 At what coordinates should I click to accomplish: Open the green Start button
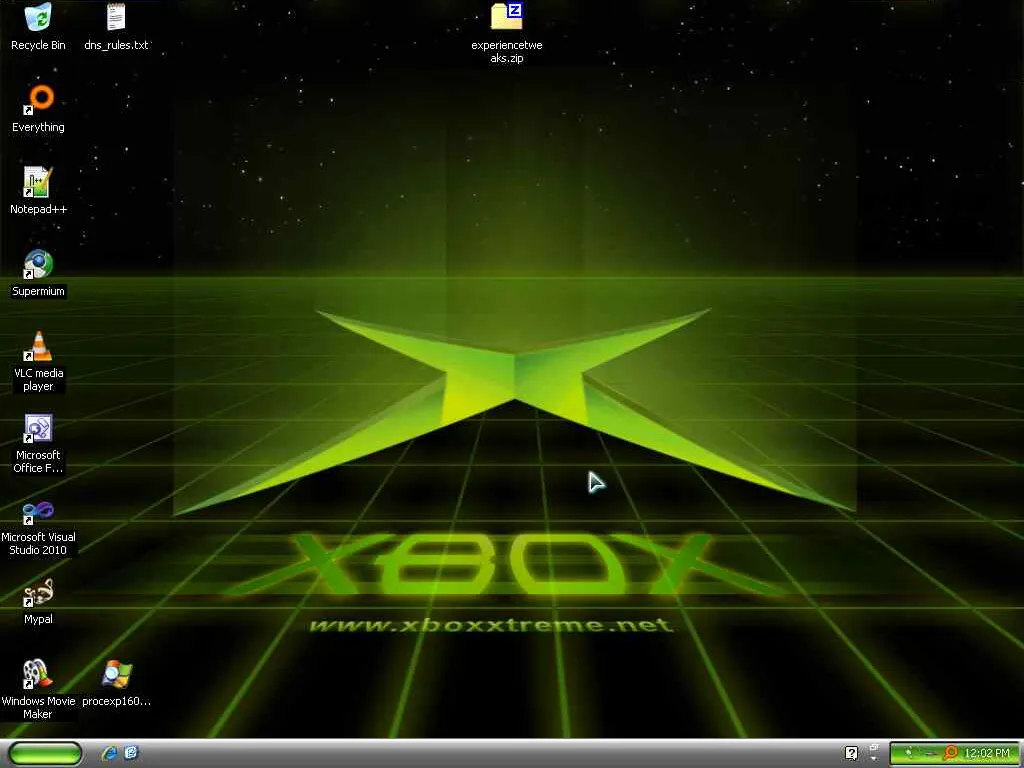(46, 754)
